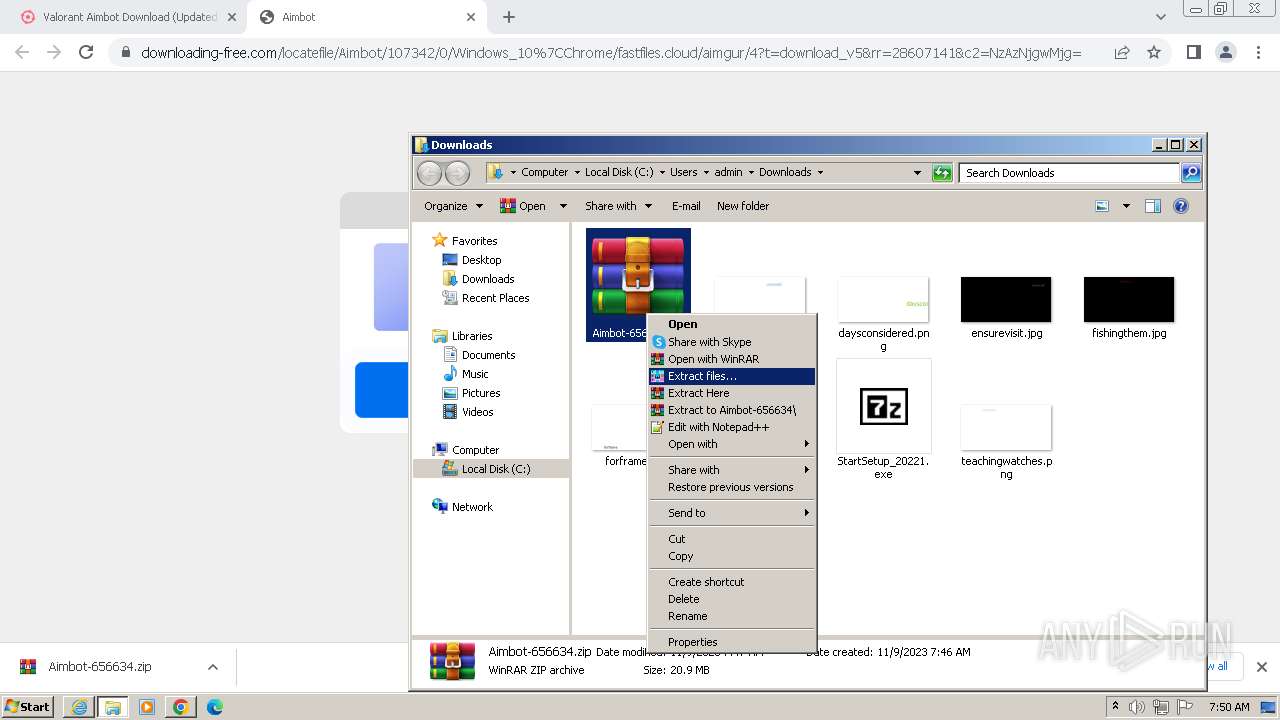Expand the Send to submenu
Viewport: 1280px width, 720px height.
coord(732,513)
